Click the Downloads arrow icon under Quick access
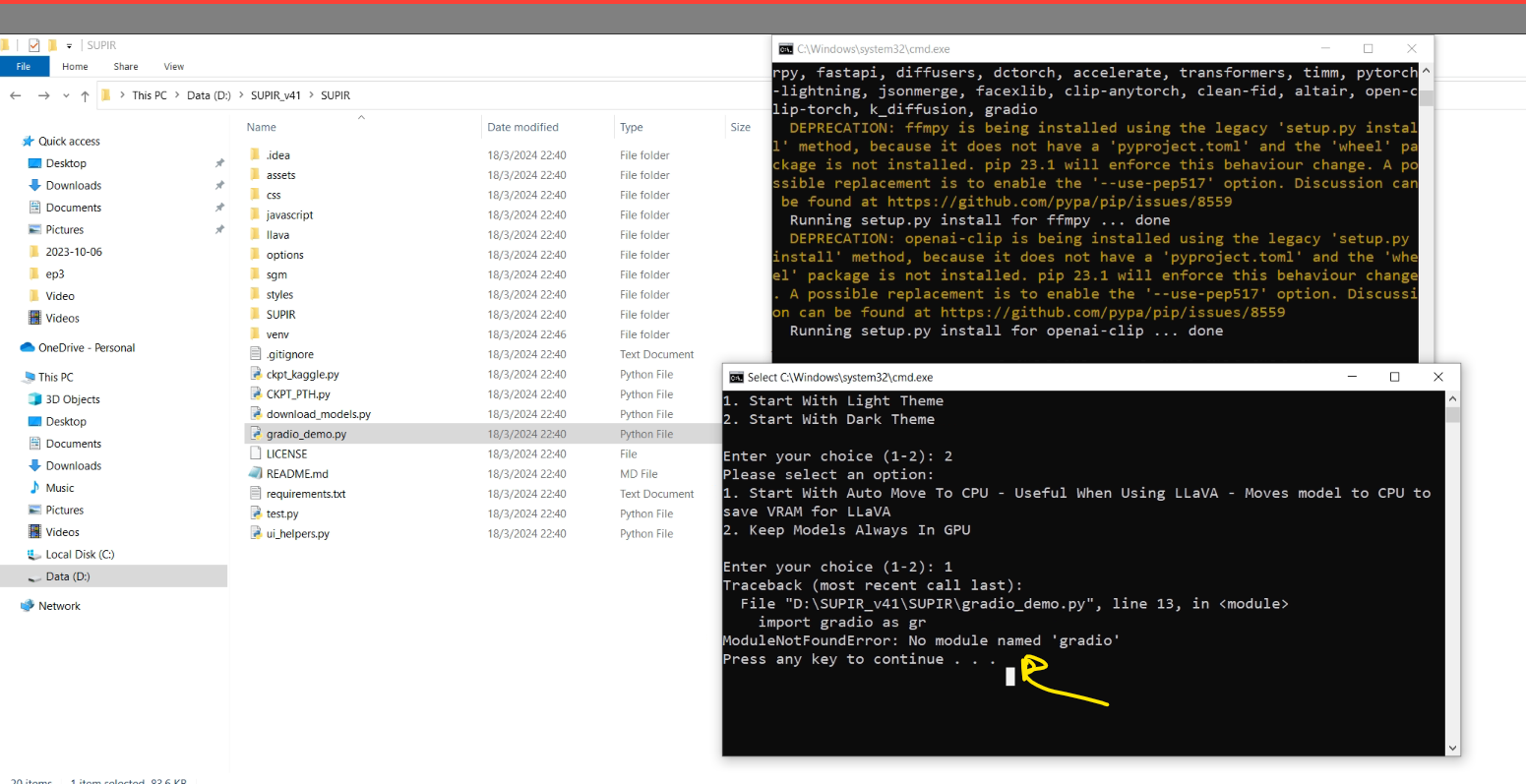The width and height of the screenshot is (1526, 784). point(35,186)
